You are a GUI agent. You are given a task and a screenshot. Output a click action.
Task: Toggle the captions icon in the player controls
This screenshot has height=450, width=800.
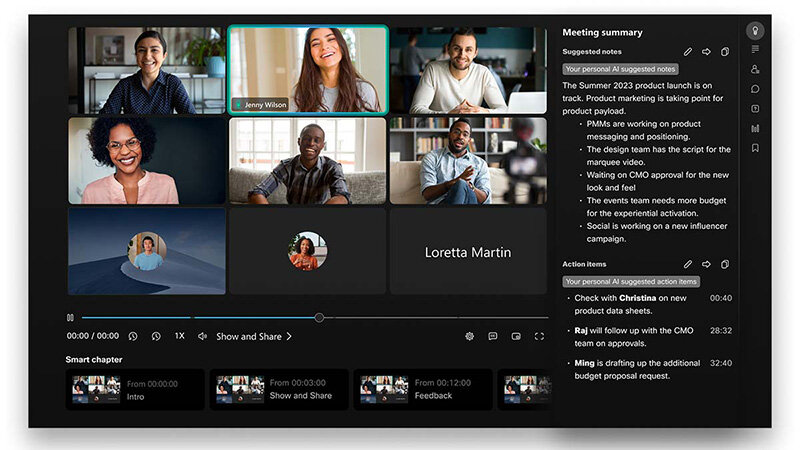[493, 336]
